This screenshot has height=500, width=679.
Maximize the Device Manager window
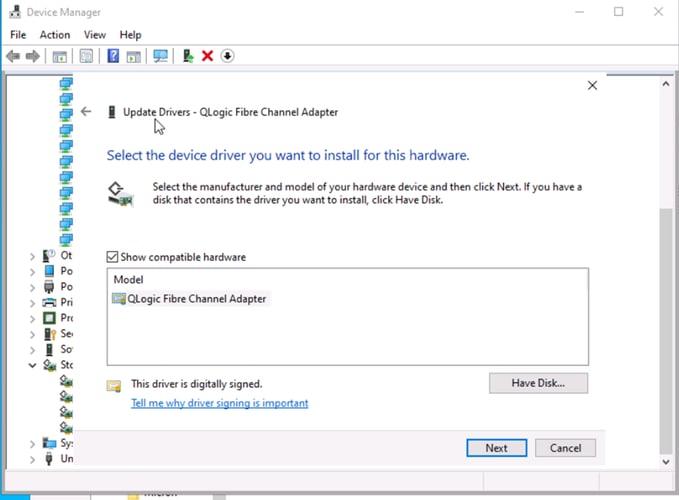click(x=618, y=12)
